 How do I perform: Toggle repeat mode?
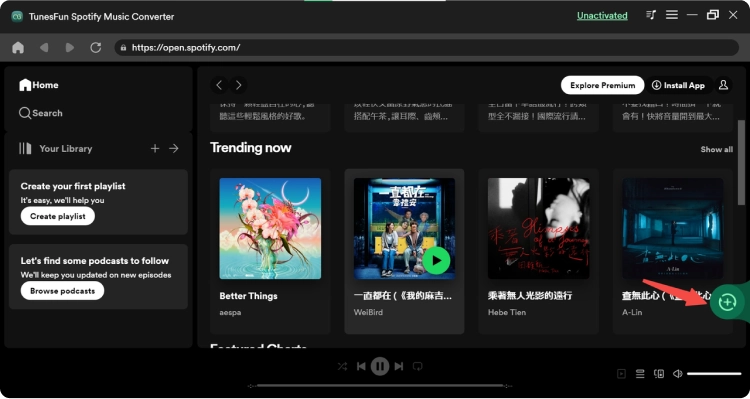pyautogui.click(x=418, y=366)
